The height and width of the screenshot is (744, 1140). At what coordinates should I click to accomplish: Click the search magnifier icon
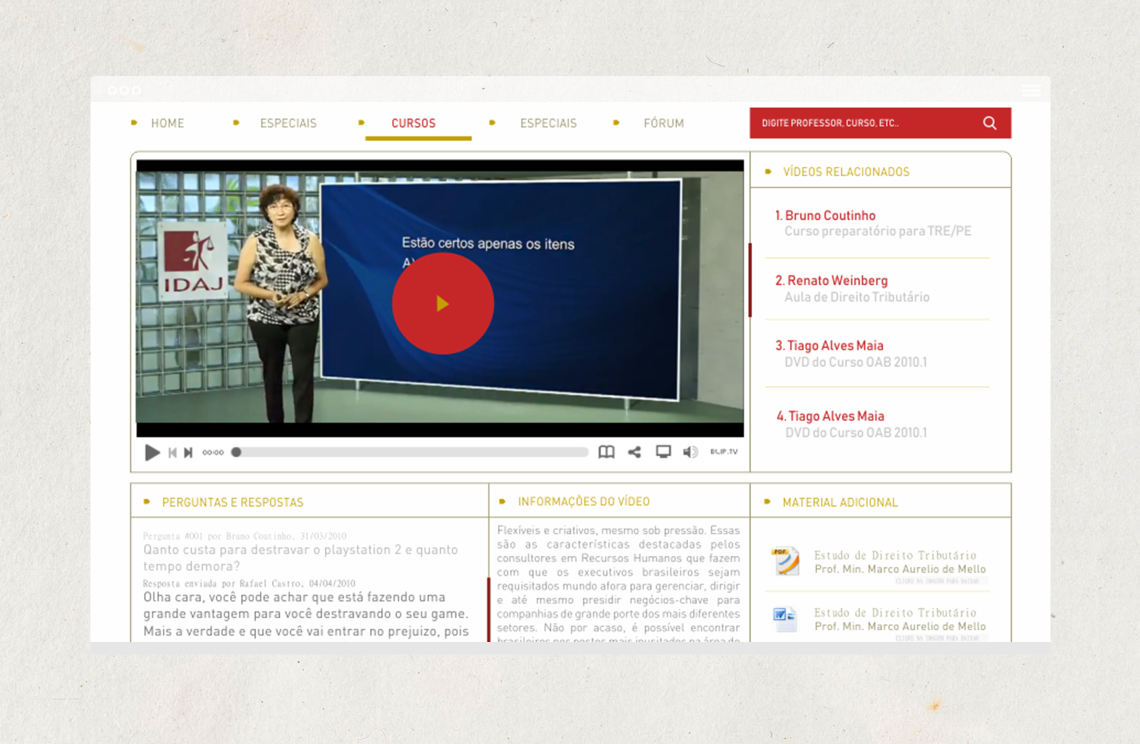click(989, 123)
